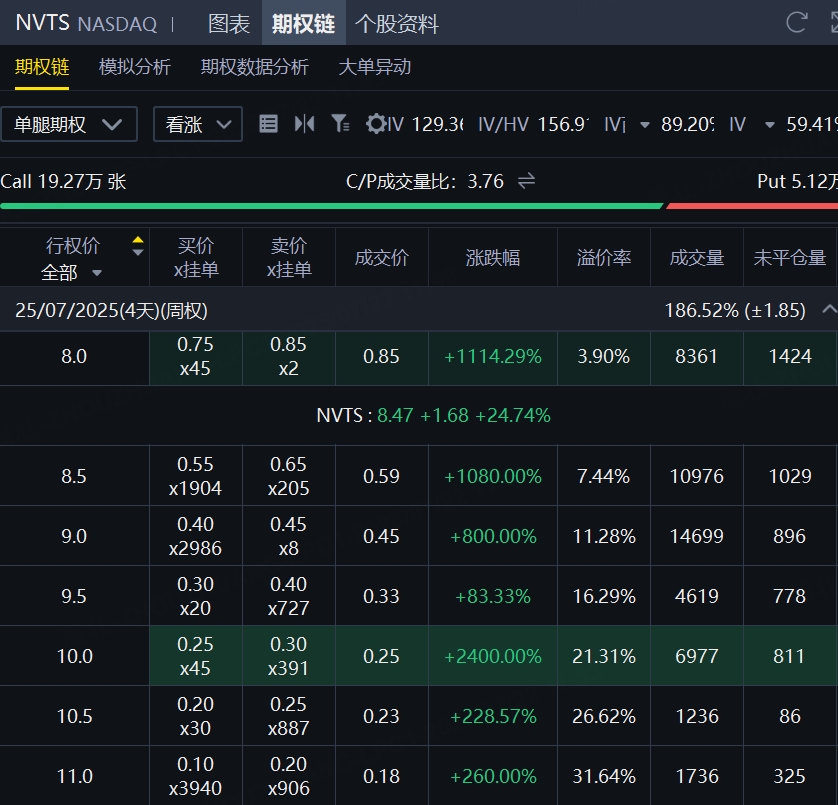Screen dimensions: 838x805
Task: Click ask 0.65 x205 in 8.5 row
Action: pyautogui.click(x=289, y=476)
